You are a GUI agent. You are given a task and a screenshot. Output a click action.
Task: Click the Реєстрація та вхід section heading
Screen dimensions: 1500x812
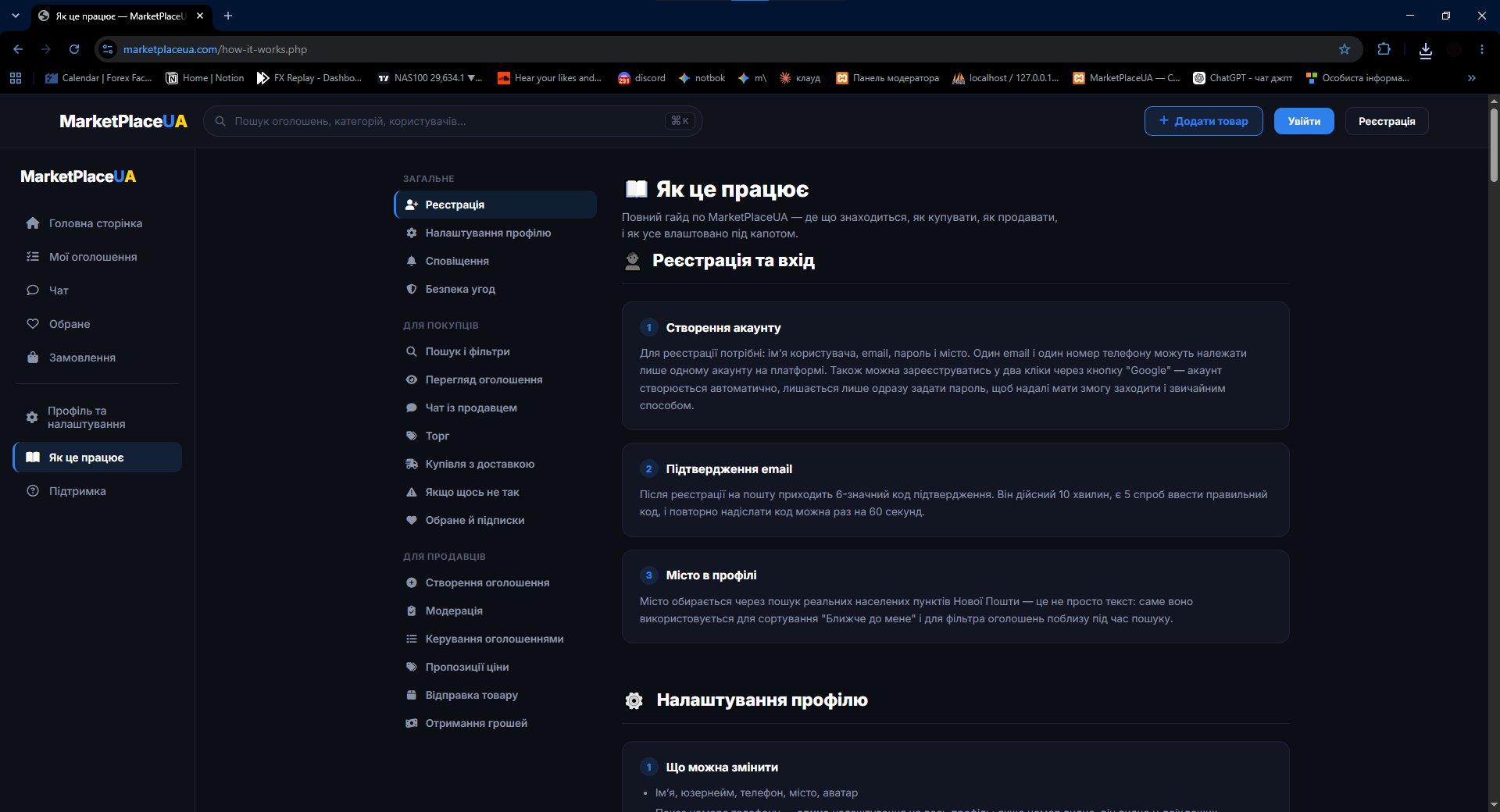734,261
